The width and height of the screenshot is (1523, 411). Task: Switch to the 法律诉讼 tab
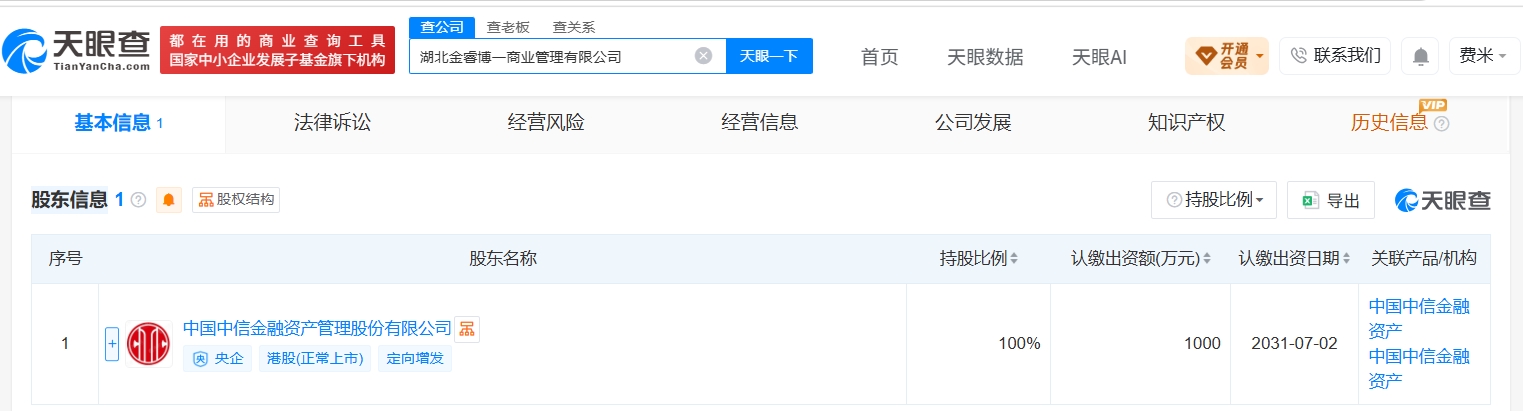tap(332, 124)
